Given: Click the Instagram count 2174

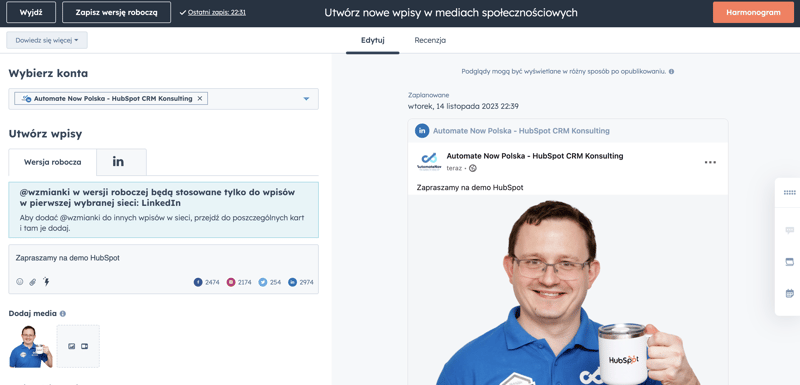Looking at the screenshot, I should (244, 282).
